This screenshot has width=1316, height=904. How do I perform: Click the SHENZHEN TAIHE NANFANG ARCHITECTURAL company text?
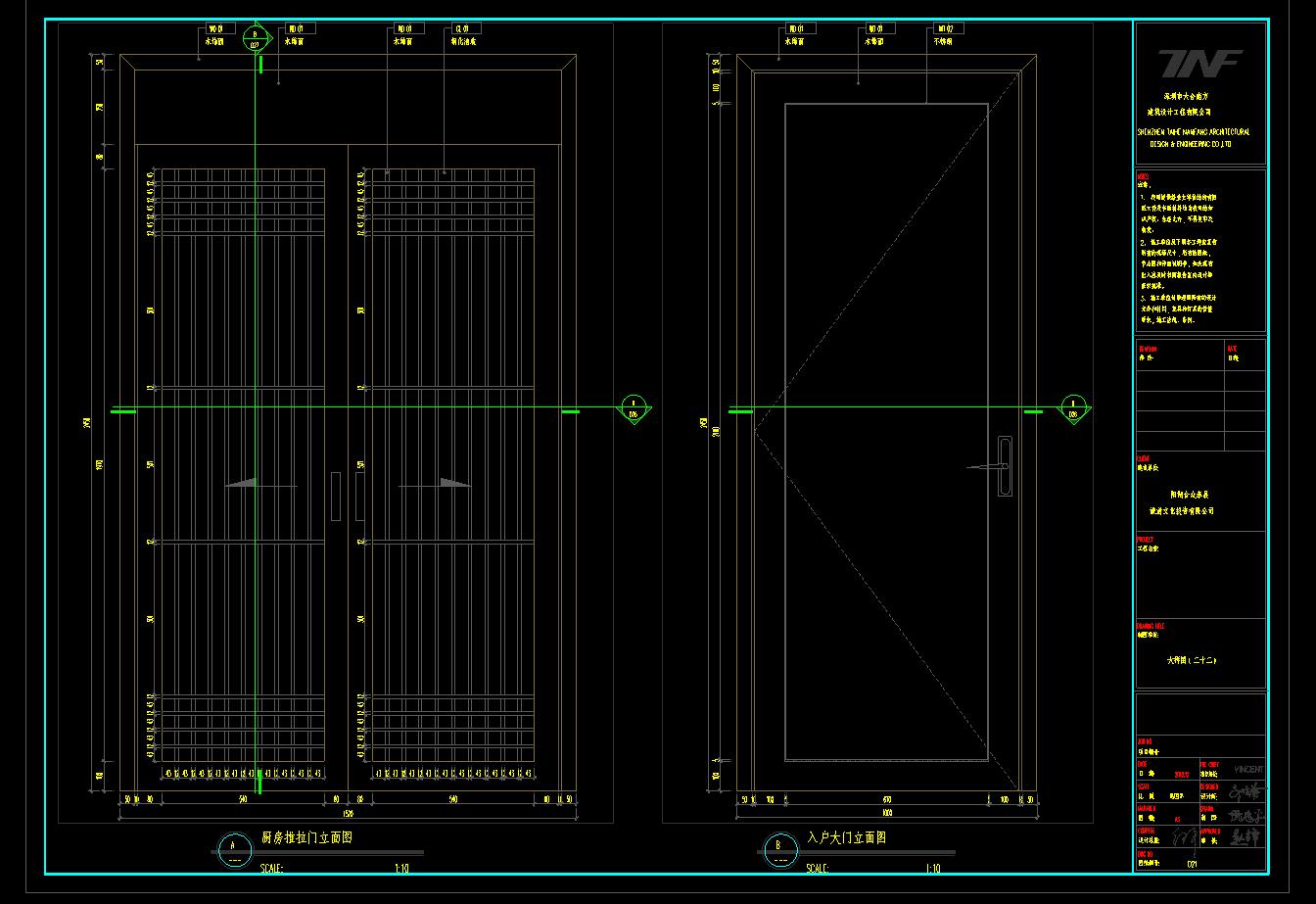1193,131
